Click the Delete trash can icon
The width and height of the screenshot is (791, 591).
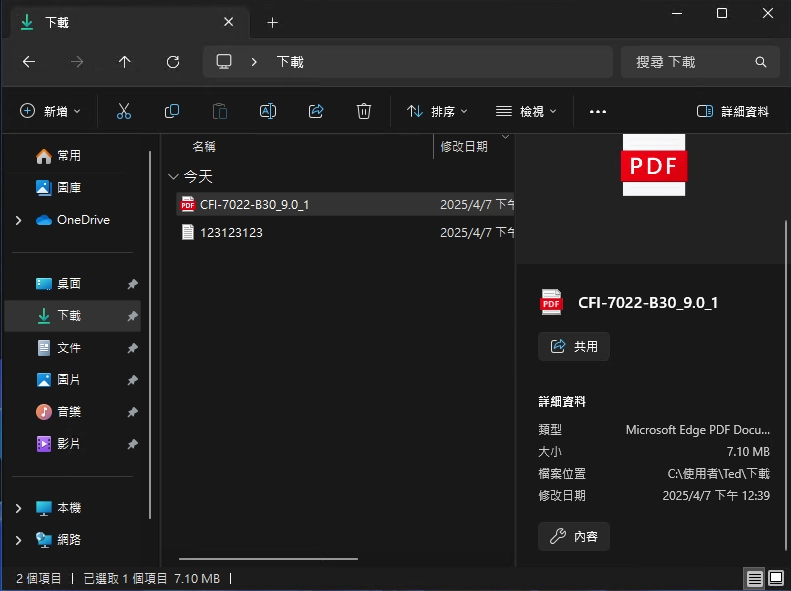364,111
